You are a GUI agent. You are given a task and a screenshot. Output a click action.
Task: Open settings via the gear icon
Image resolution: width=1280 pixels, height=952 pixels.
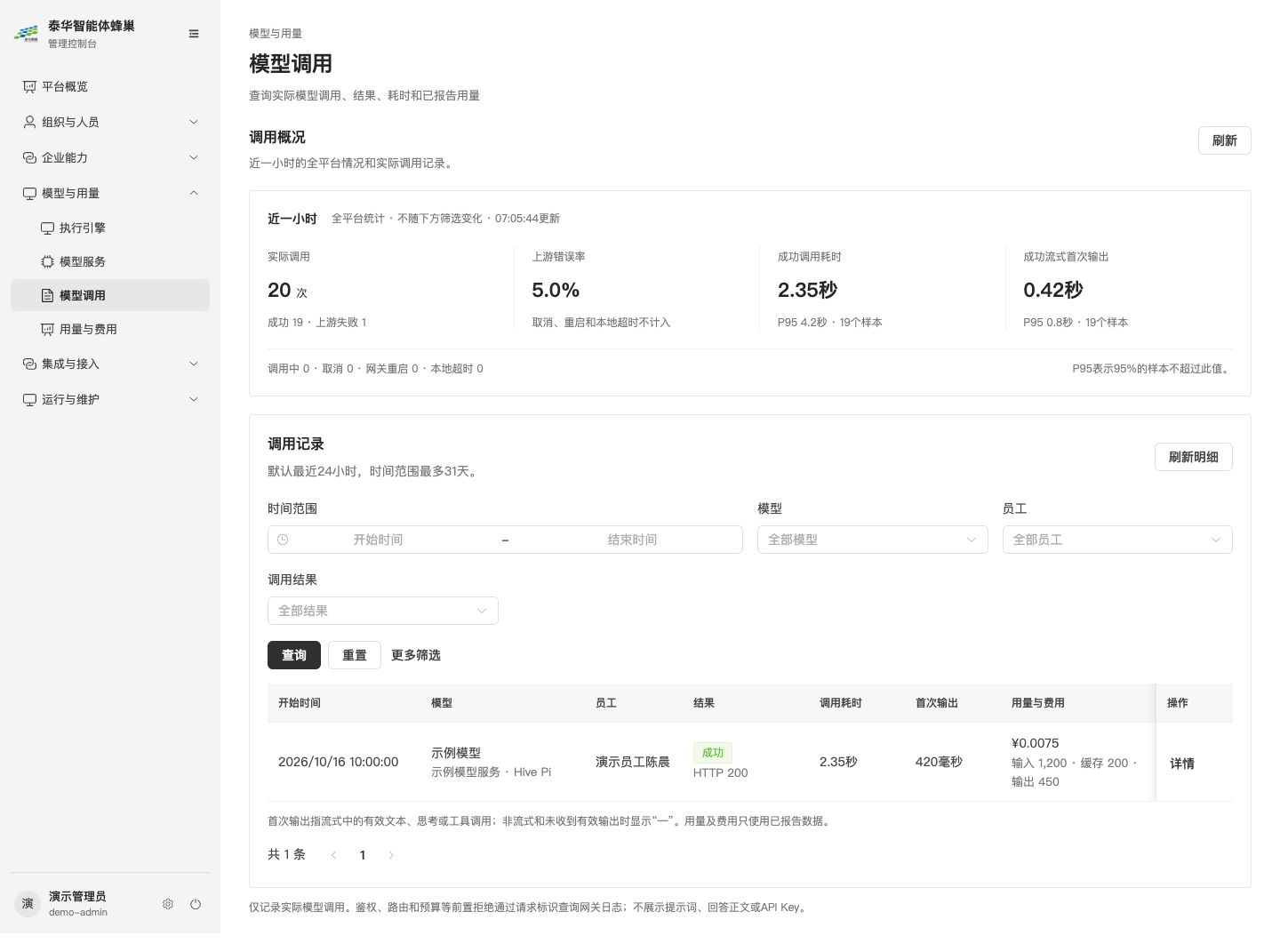(x=168, y=904)
